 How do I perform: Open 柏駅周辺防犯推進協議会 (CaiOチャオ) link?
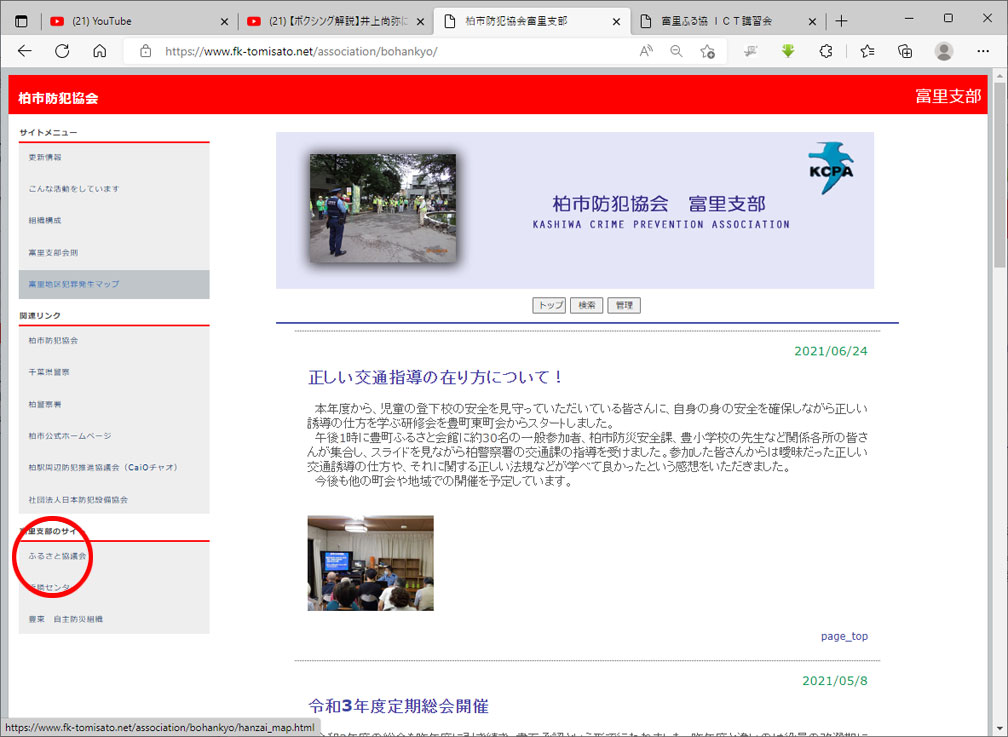(x=103, y=467)
